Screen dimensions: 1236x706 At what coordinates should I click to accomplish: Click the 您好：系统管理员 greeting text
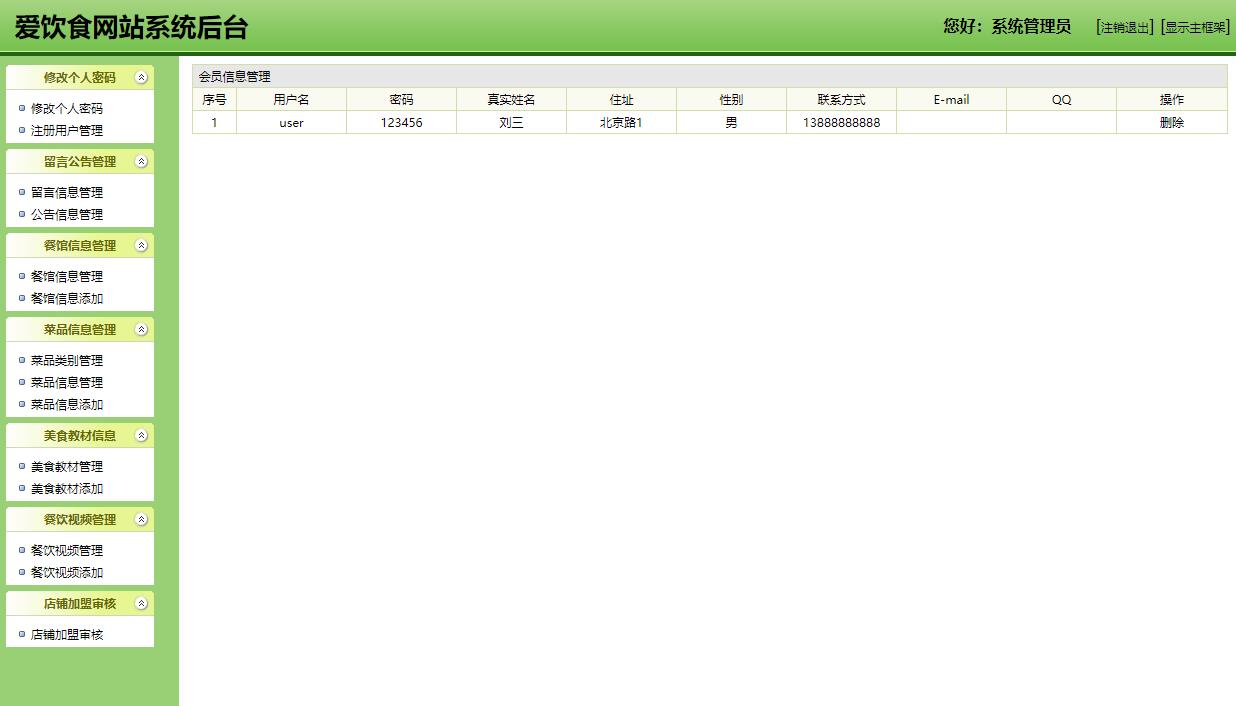[x=1007, y=27]
